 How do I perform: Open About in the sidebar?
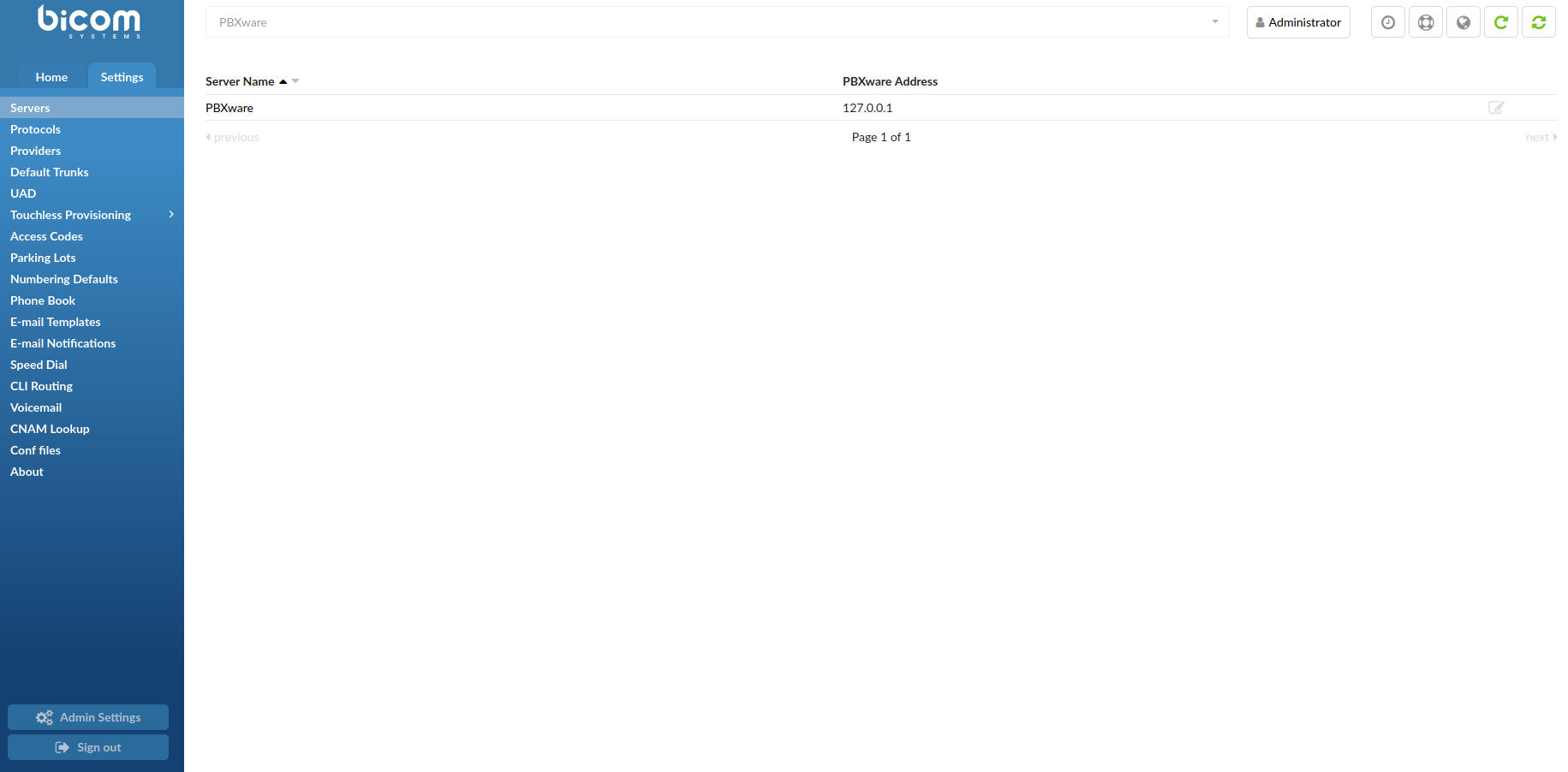pyautogui.click(x=92, y=472)
